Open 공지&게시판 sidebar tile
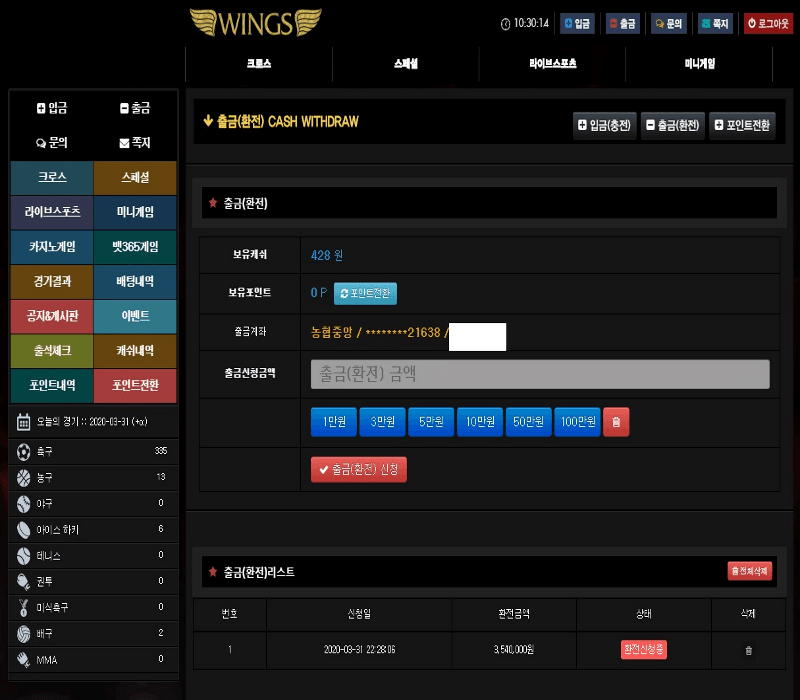The width and height of the screenshot is (800, 700). [x=52, y=316]
